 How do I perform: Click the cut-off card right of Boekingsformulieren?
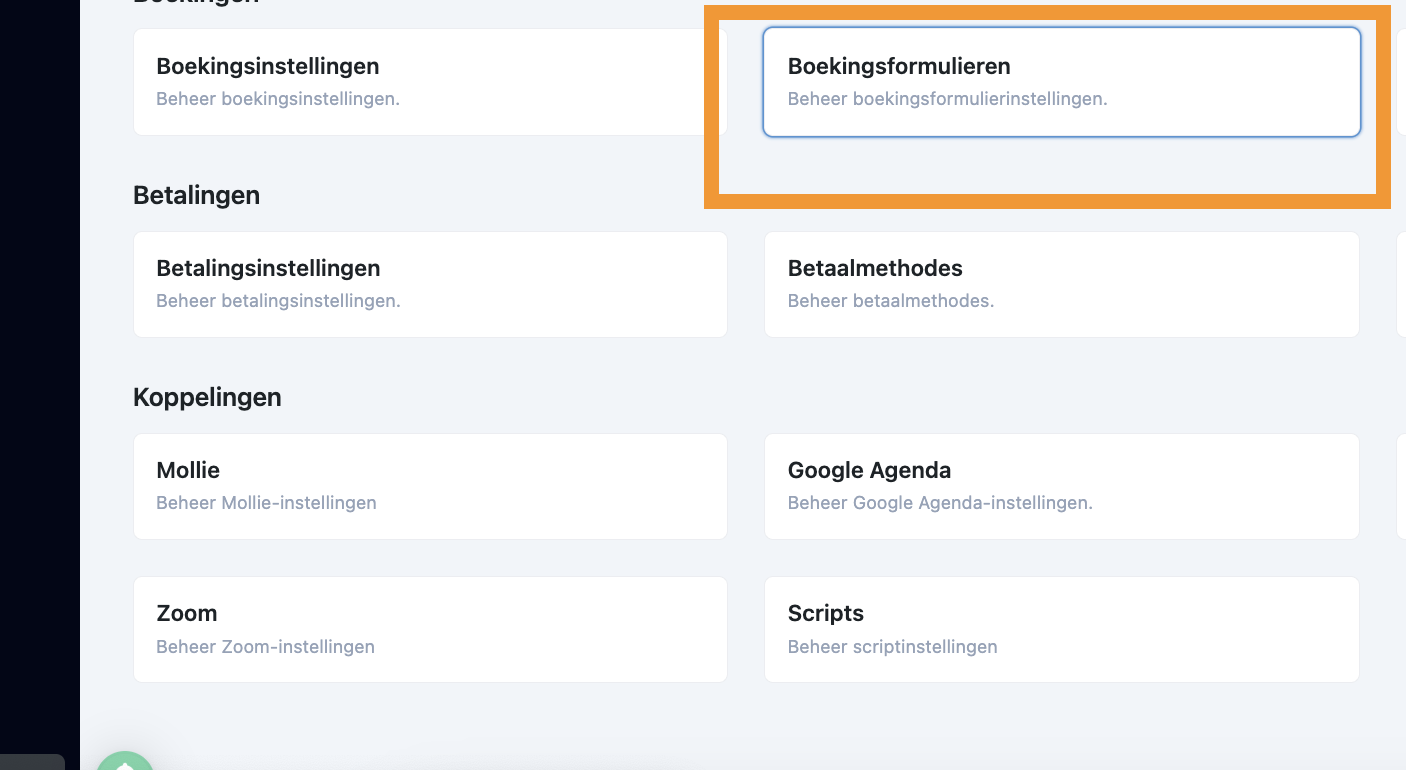click(1400, 82)
